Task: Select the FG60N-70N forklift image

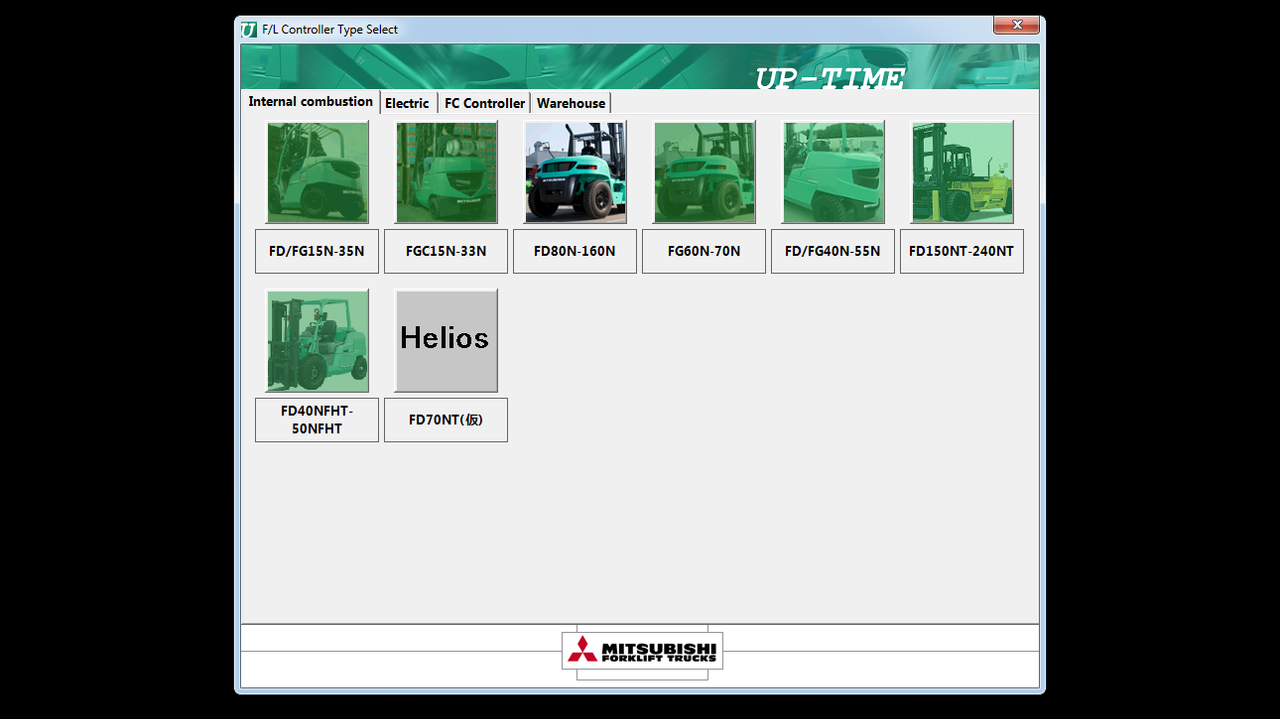Action: (x=704, y=172)
